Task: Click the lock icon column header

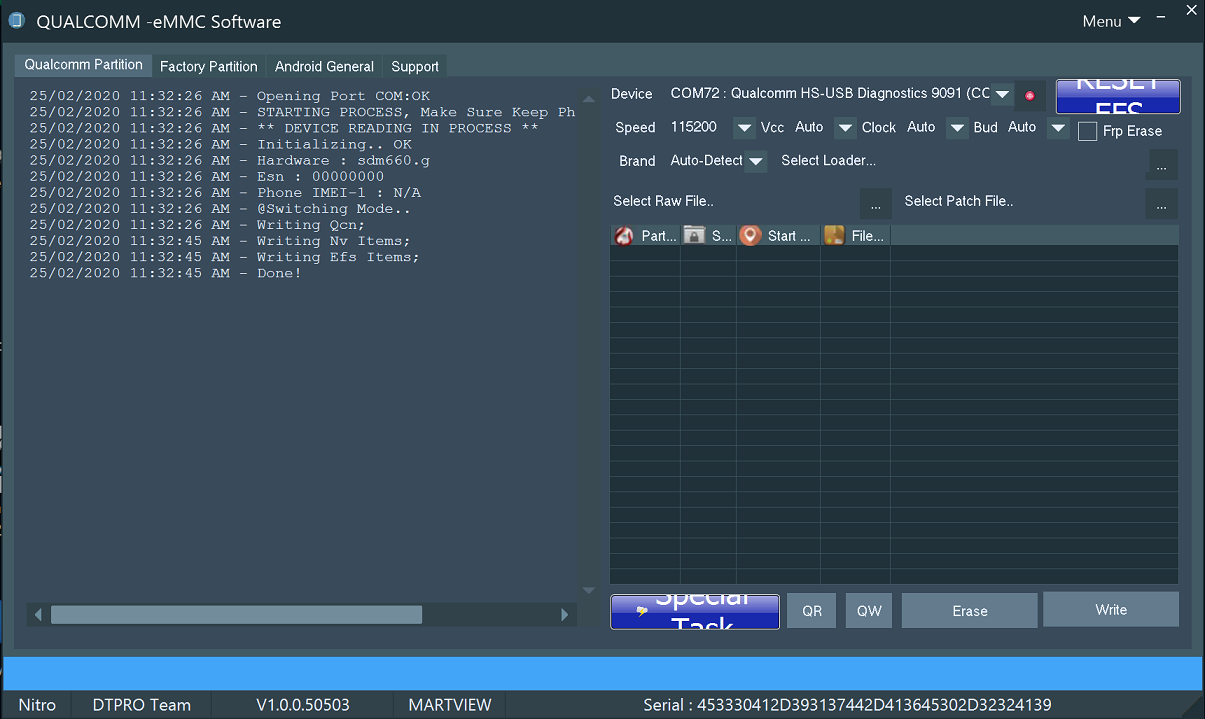Action: (x=694, y=236)
